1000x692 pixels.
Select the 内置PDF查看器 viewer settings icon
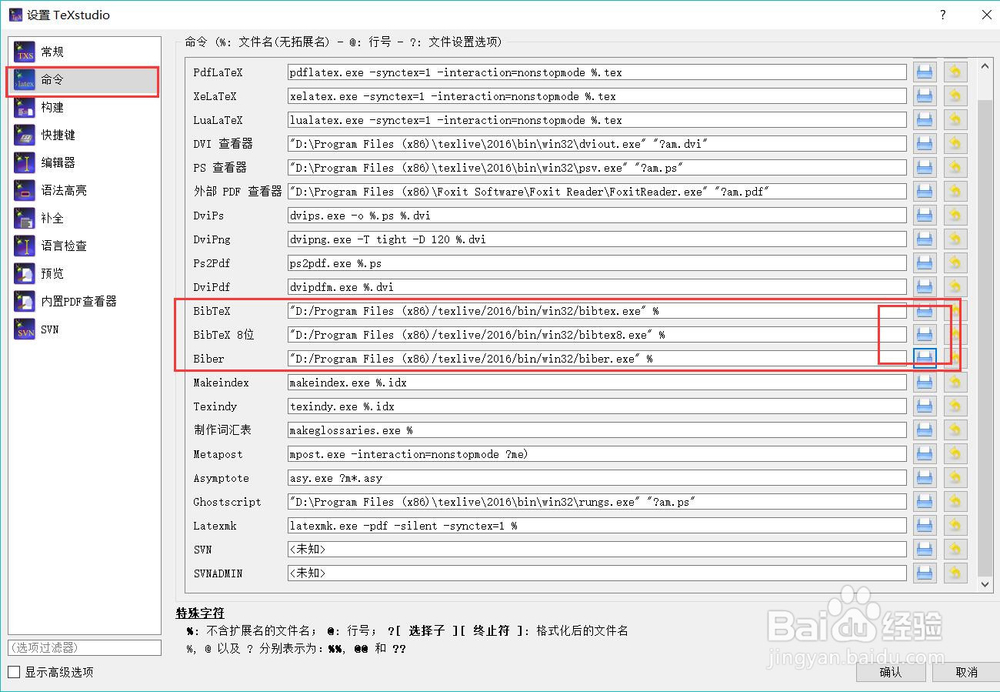pyautogui.click(x=24, y=300)
